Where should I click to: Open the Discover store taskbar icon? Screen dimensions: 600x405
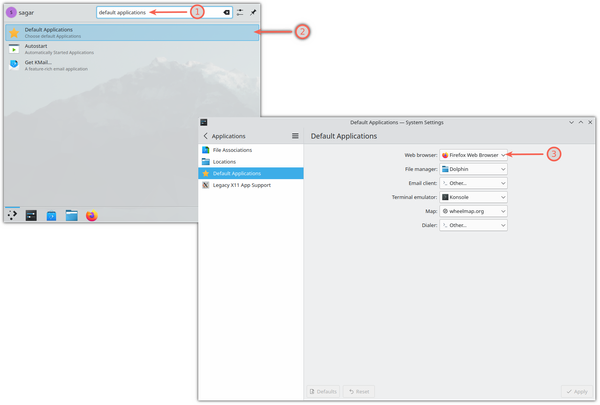(51, 215)
